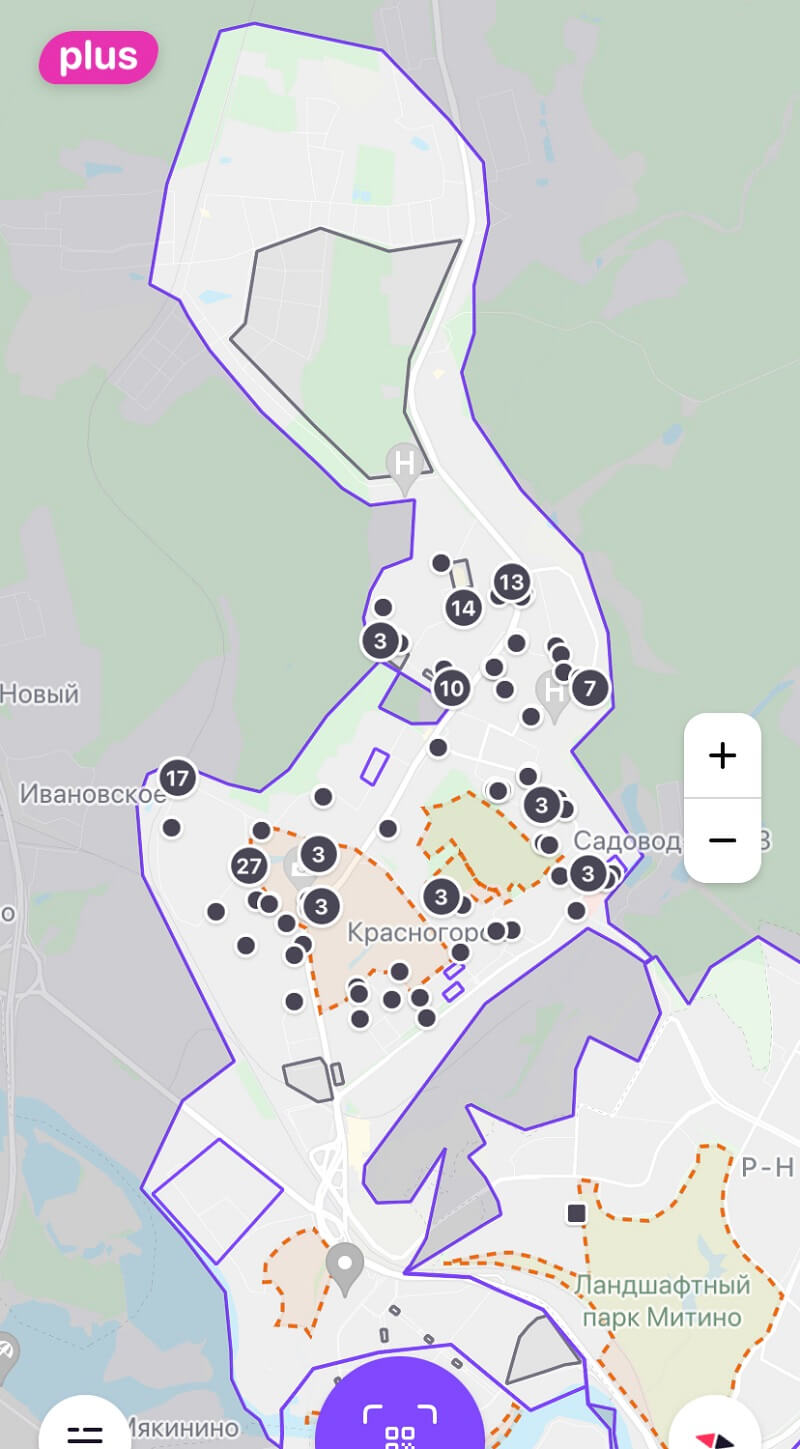This screenshot has height=1449, width=800.
Task: Select the cluster marker showing 13
Action: [x=511, y=581]
